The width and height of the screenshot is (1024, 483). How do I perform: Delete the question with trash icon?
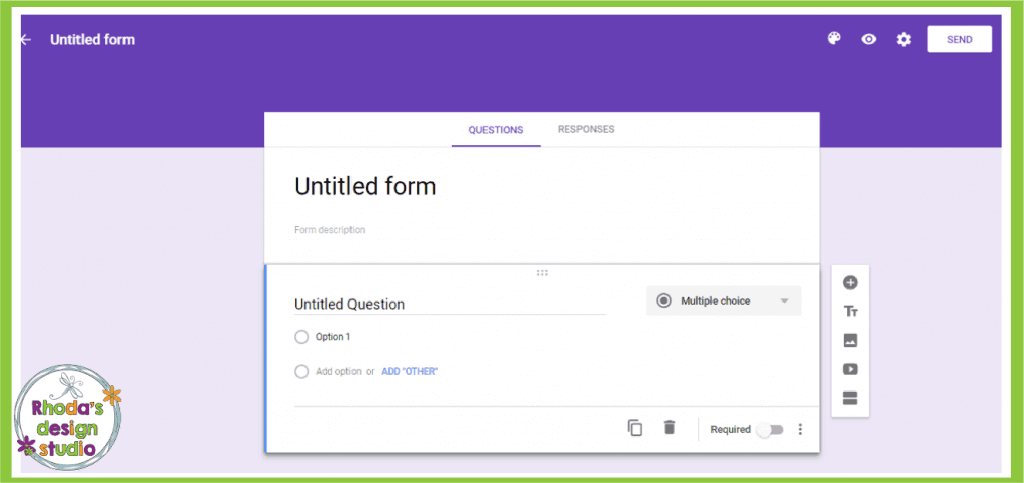click(669, 428)
